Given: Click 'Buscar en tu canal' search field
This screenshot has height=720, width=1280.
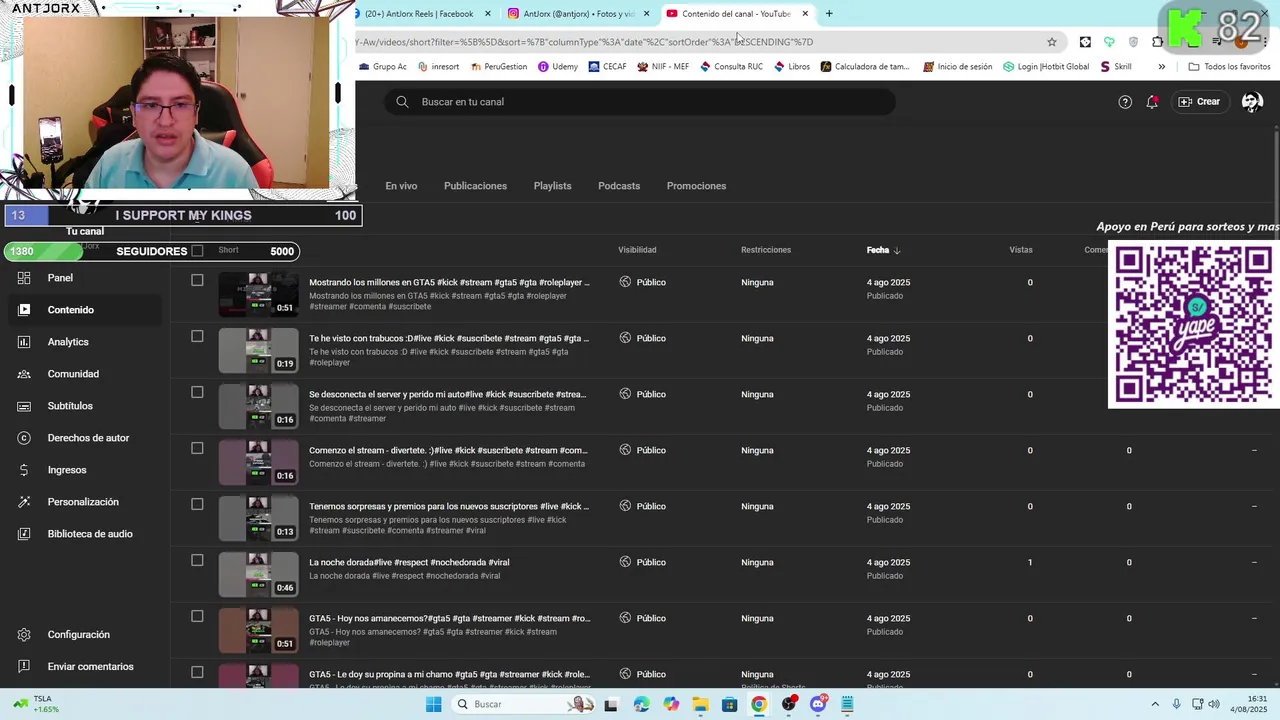Looking at the screenshot, I should 640,102.
